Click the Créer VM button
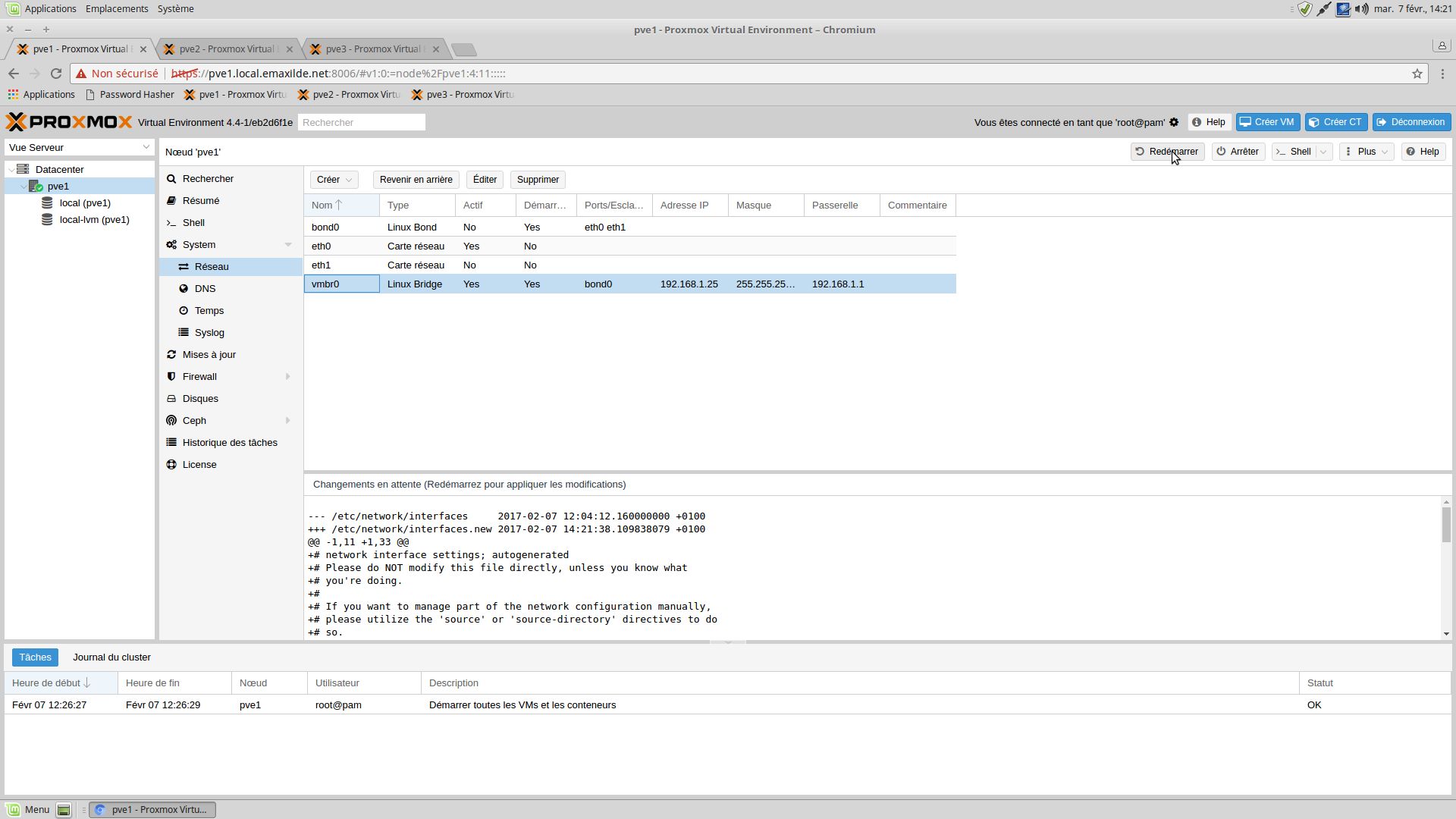The height and width of the screenshot is (819, 1456). (x=1267, y=122)
